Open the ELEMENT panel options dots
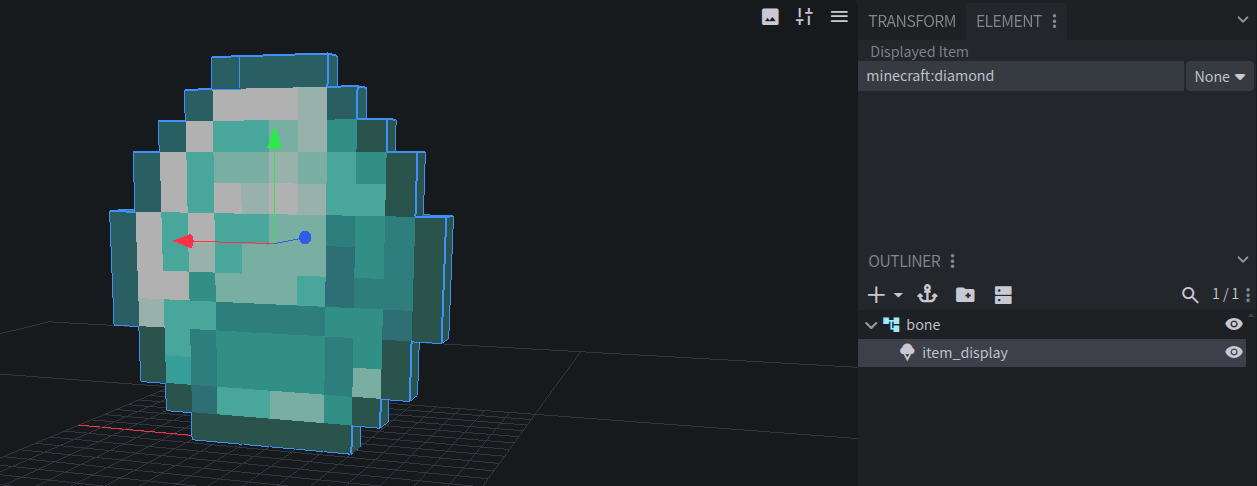The width and height of the screenshot is (1257, 486). pos(1055,21)
